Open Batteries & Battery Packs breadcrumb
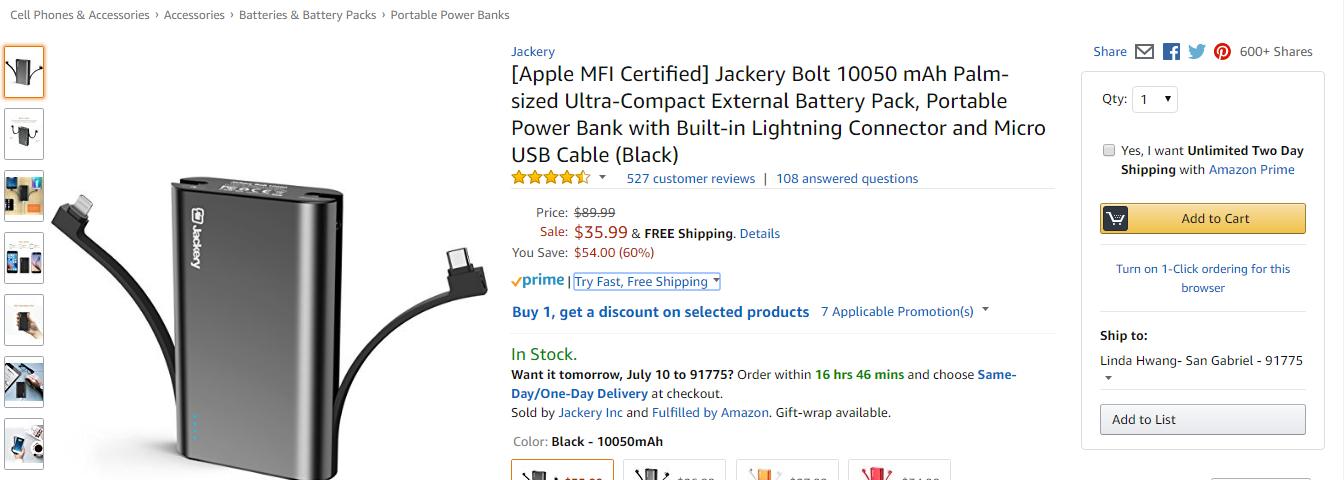Image resolution: width=1344 pixels, height=480 pixels. pos(309,15)
